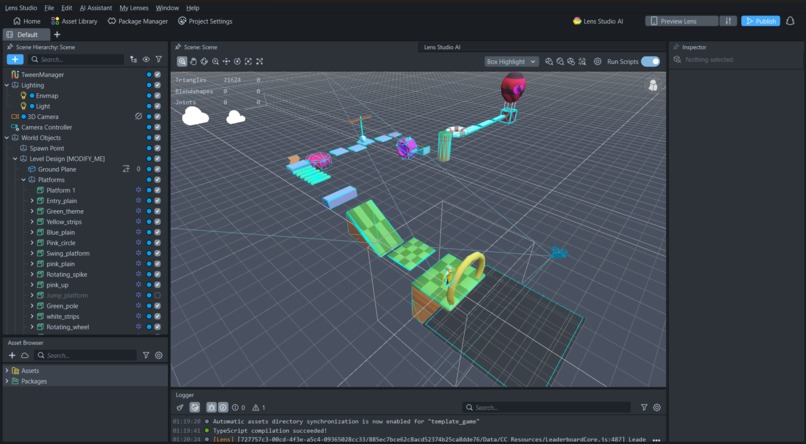Click the cloud icon in Asset Browser

click(x=25, y=356)
